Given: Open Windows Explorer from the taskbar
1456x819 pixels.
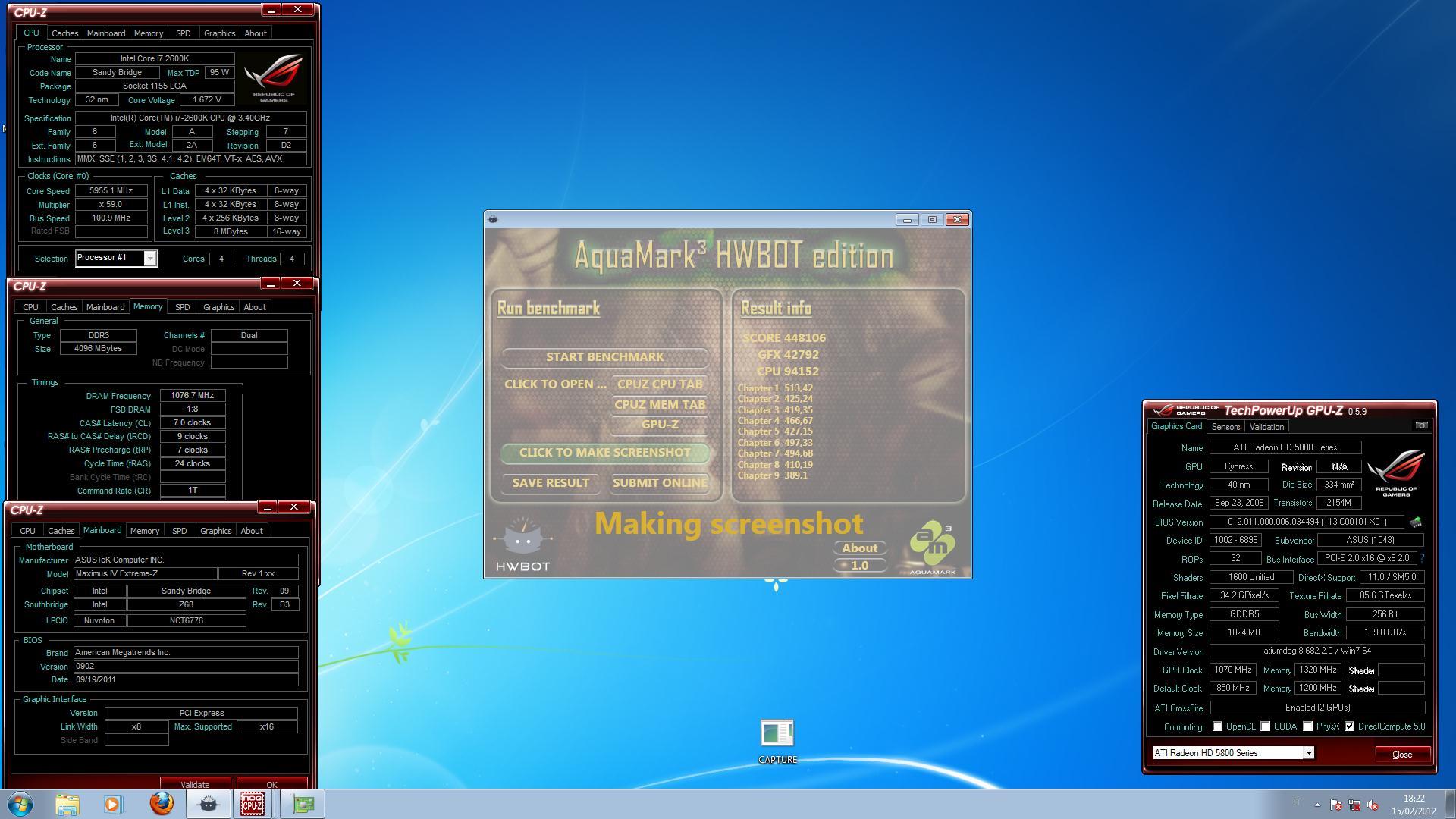Looking at the screenshot, I should pyautogui.click(x=67, y=804).
